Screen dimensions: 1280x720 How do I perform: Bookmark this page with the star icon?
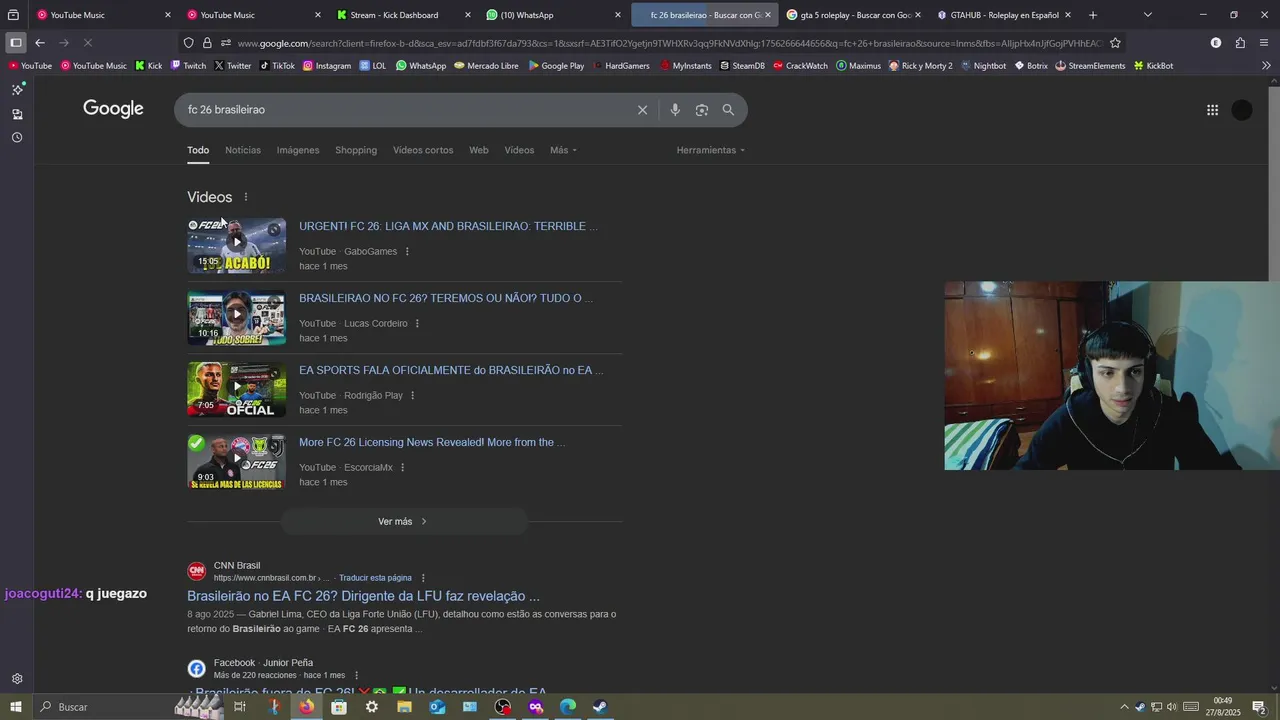pos(1115,43)
